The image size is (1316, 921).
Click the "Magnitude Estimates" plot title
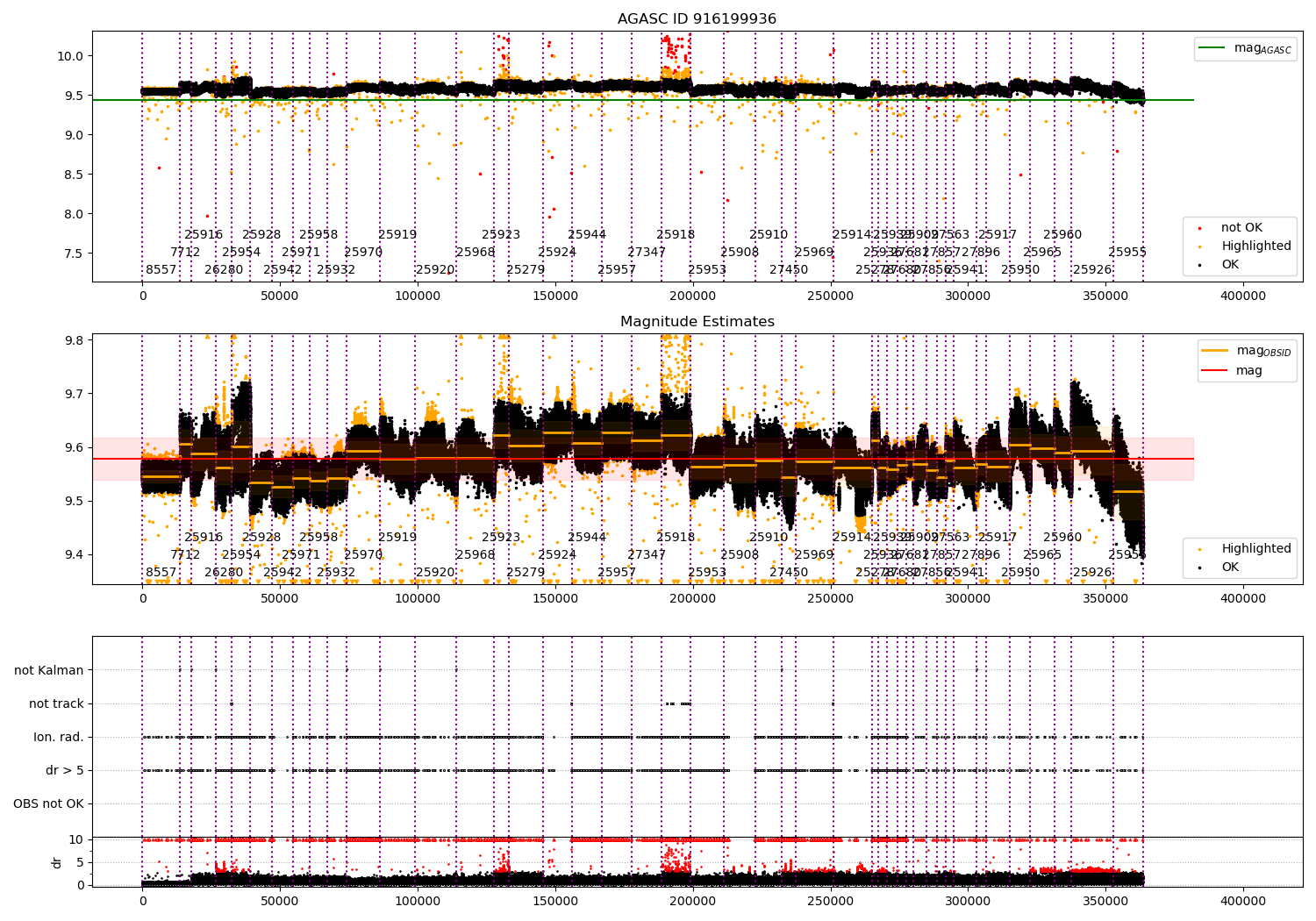coord(697,322)
